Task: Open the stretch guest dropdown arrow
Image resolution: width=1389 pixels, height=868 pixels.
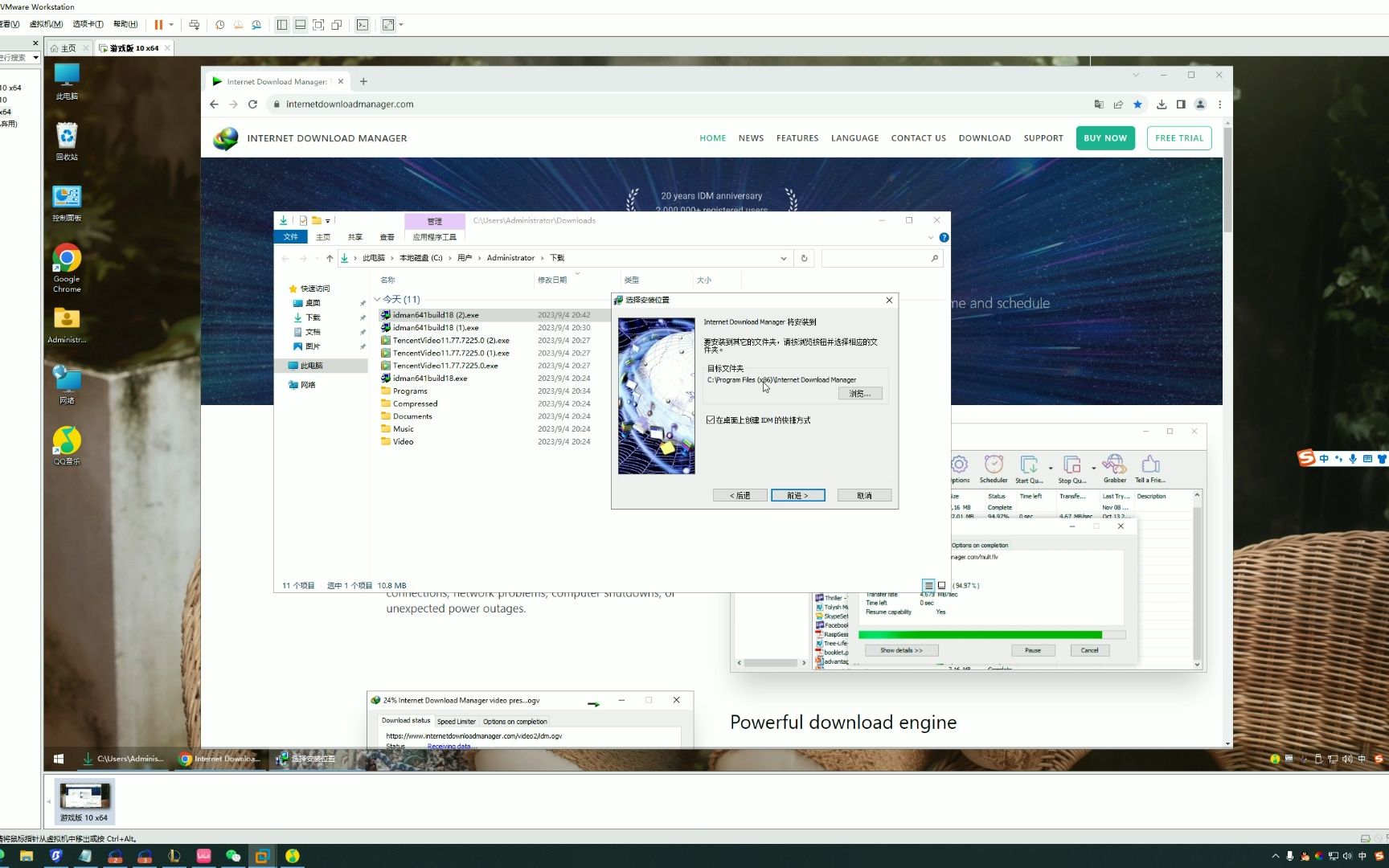Action: tap(401, 25)
